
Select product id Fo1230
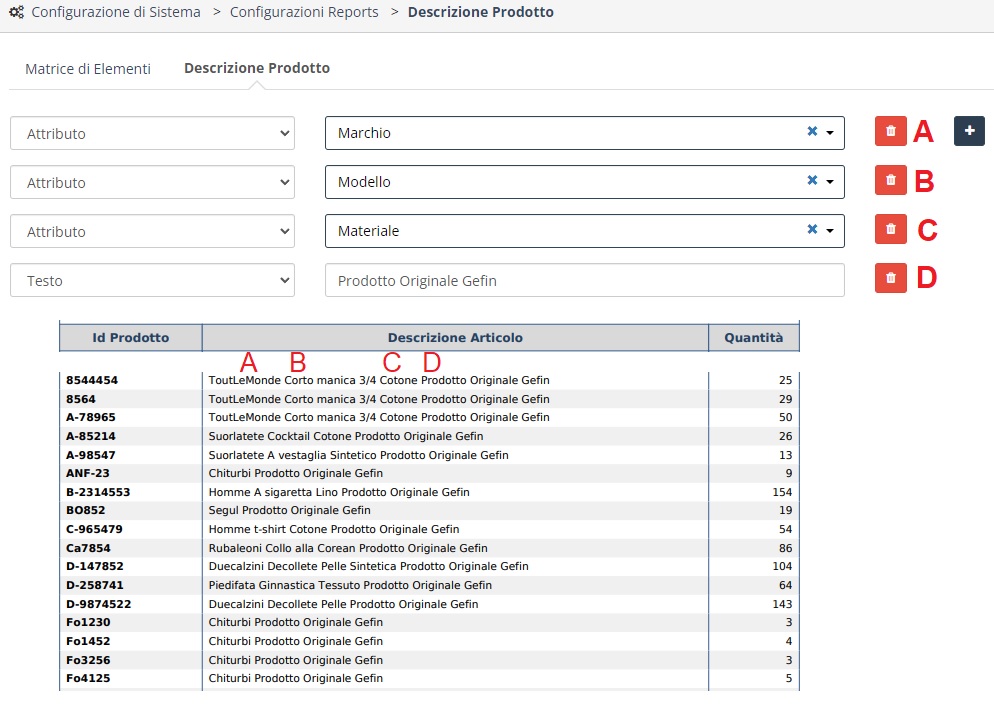pyautogui.click(x=88, y=622)
